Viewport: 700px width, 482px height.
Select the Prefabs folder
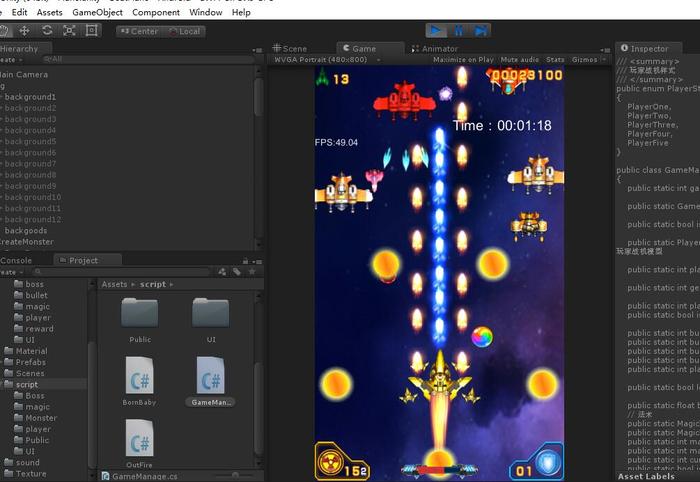coord(25,362)
